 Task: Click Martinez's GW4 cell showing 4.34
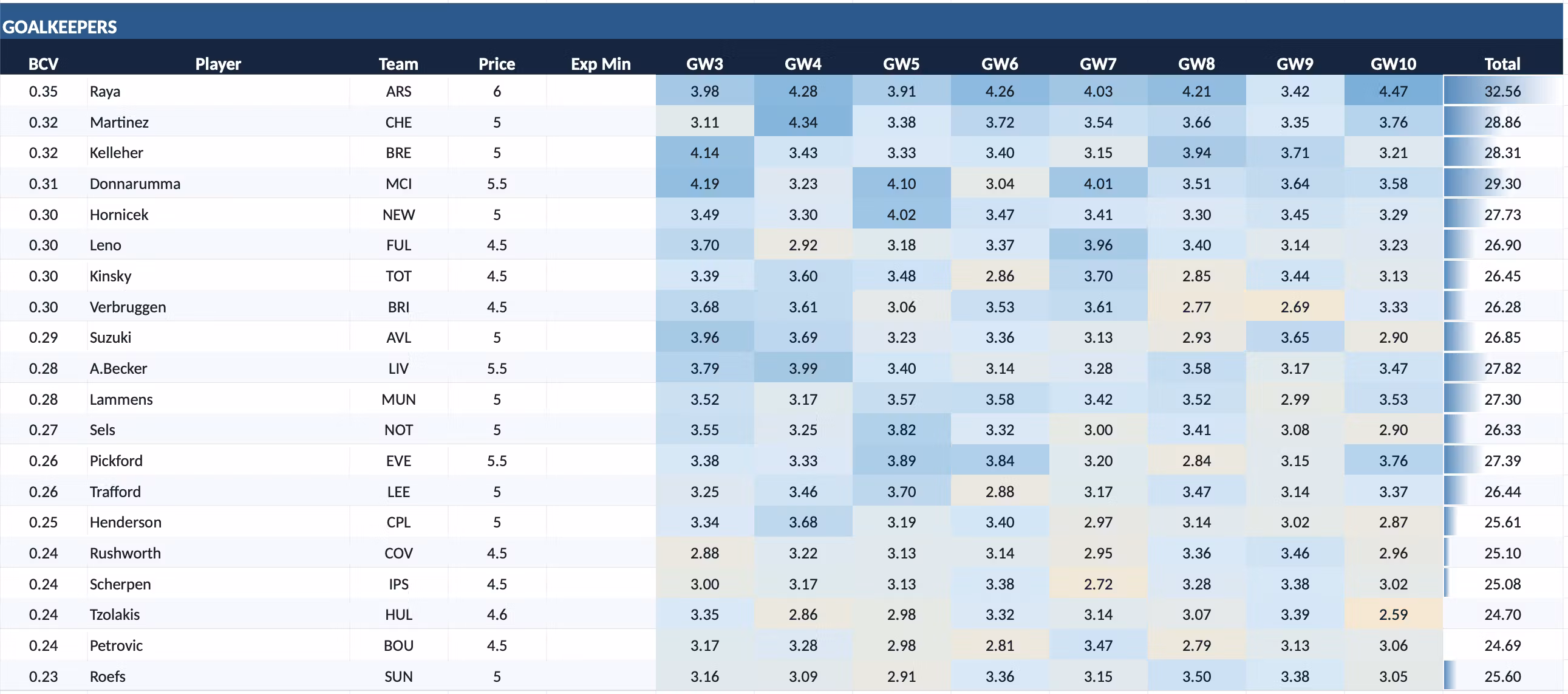pos(803,122)
